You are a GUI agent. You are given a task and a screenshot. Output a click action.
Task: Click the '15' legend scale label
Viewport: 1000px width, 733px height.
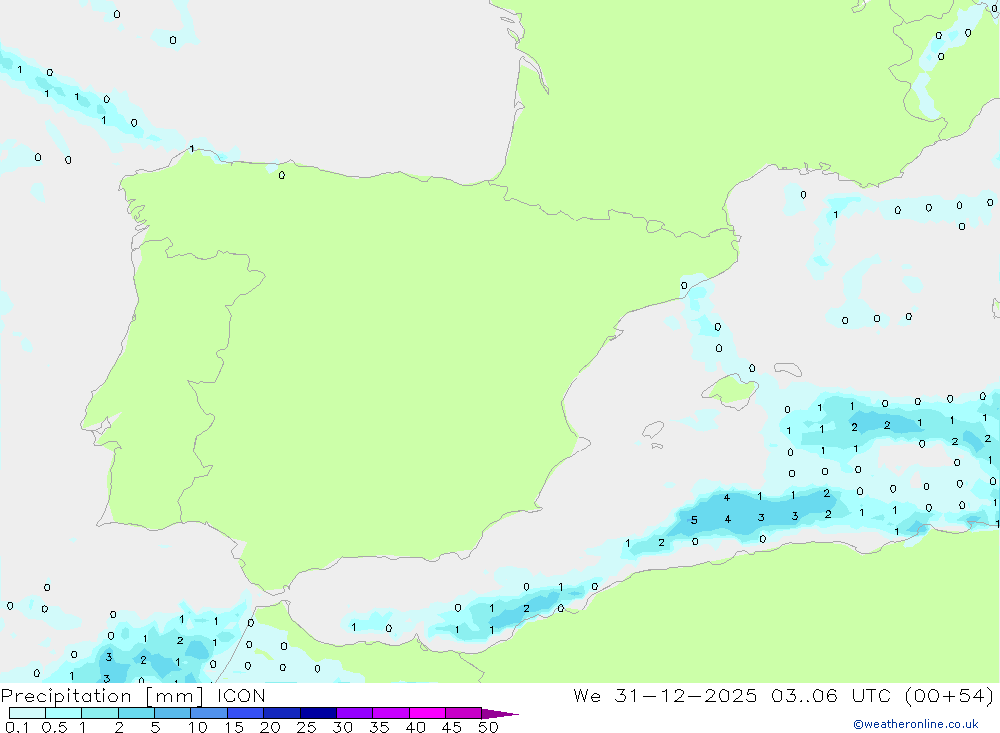point(234,727)
